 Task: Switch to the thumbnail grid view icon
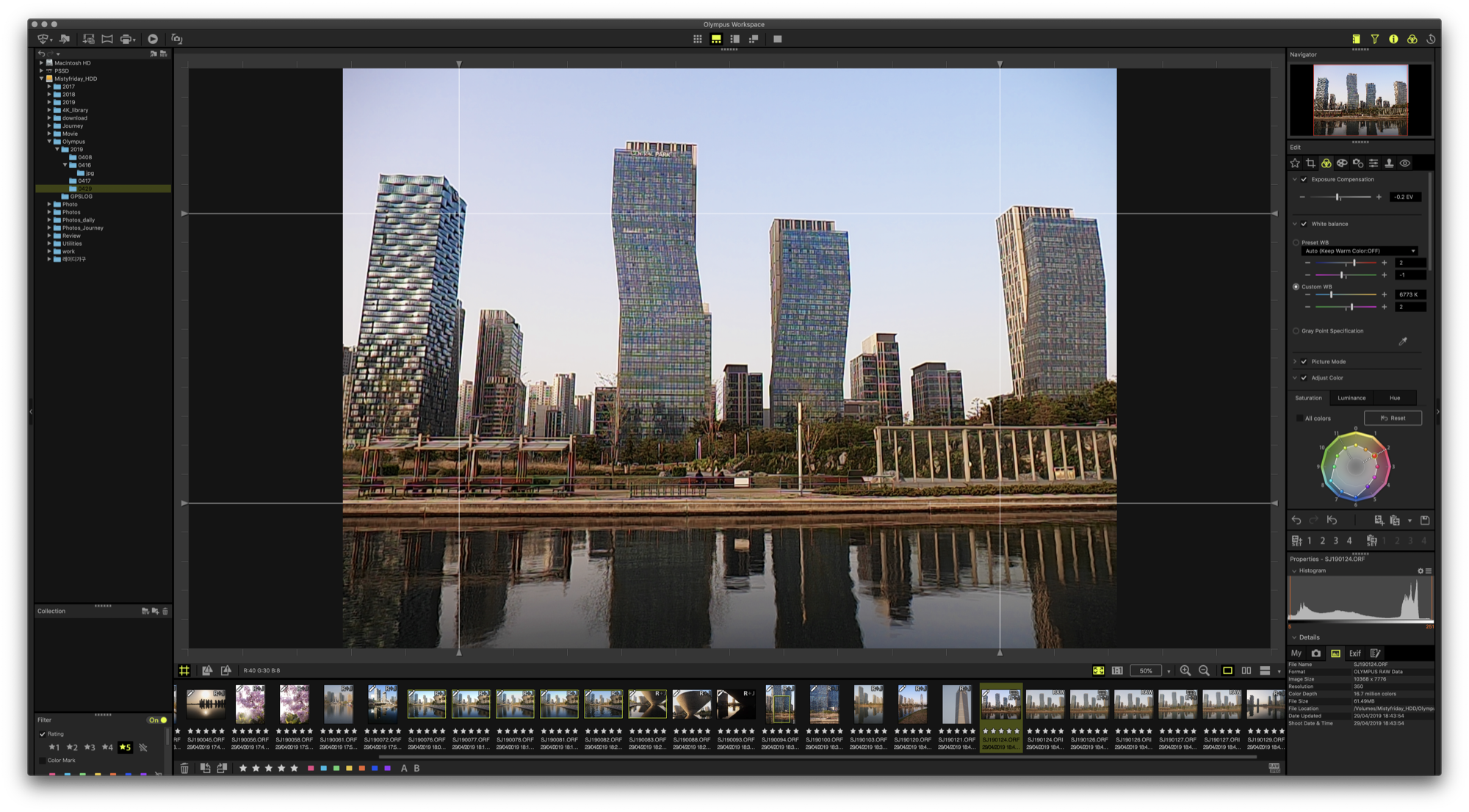point(697,39)
